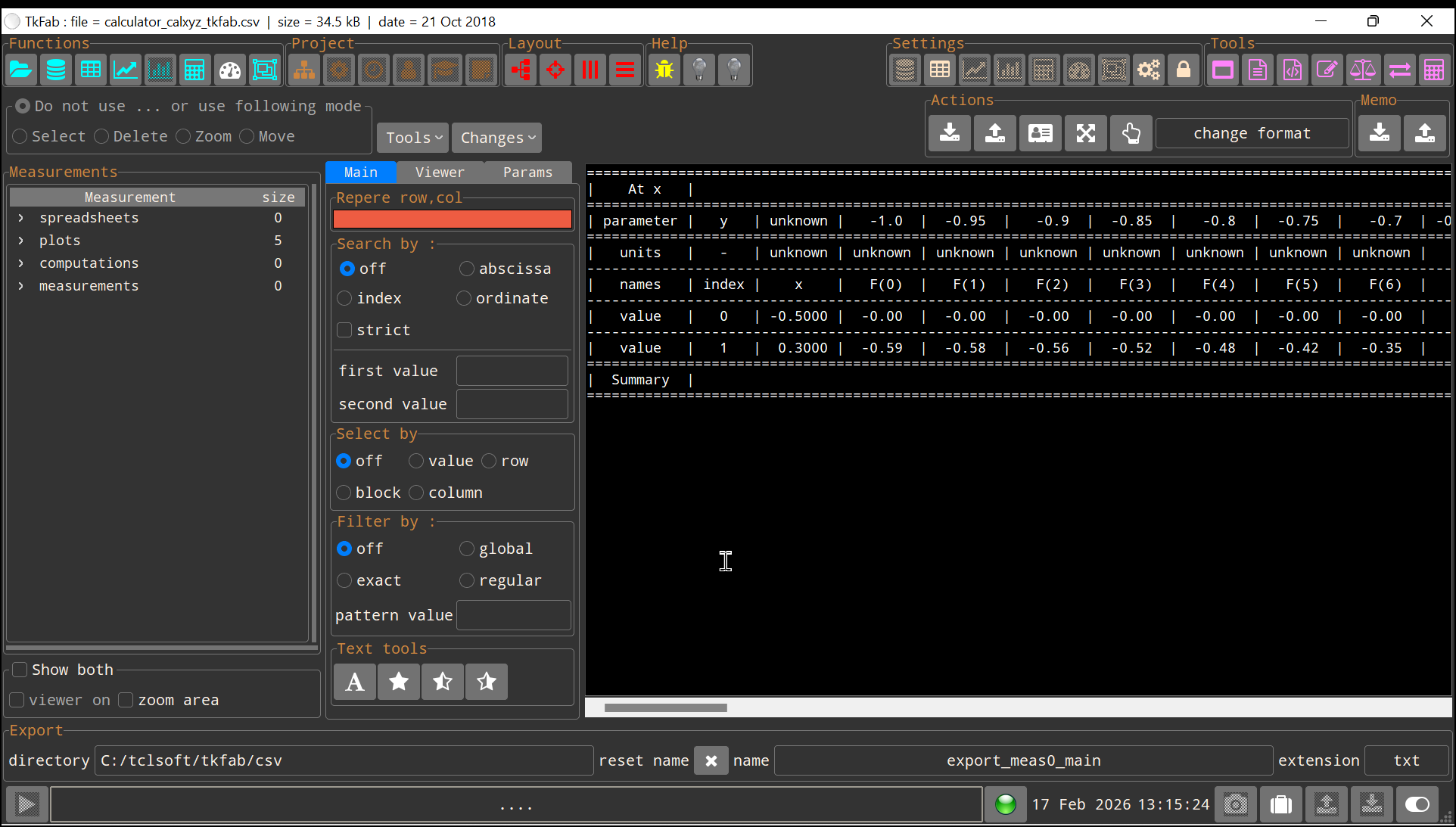
Task: Click the padlock icon in Settings
Action: [x=1184, y=70]
